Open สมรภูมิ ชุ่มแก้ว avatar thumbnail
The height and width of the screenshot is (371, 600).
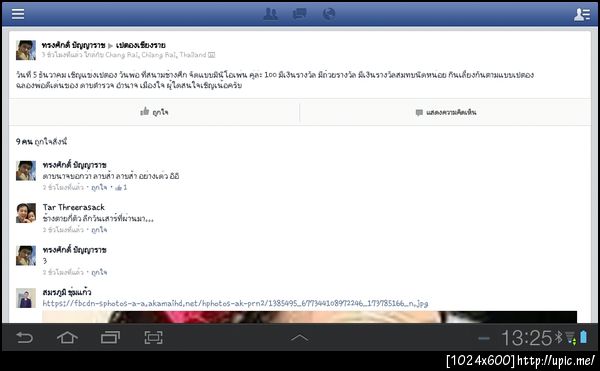pyautogui.click(x=26, y=298)
